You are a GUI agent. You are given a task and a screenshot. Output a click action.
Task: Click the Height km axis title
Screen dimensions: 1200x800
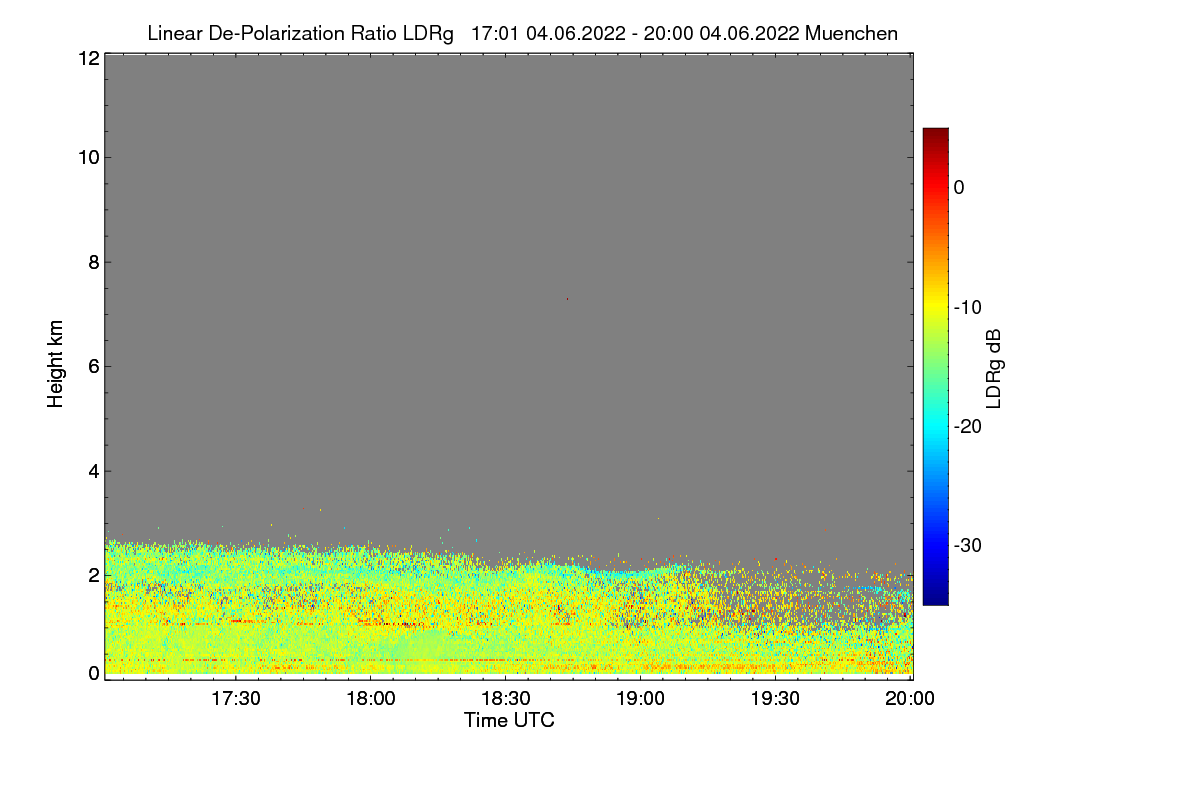(x=56, y=364)
